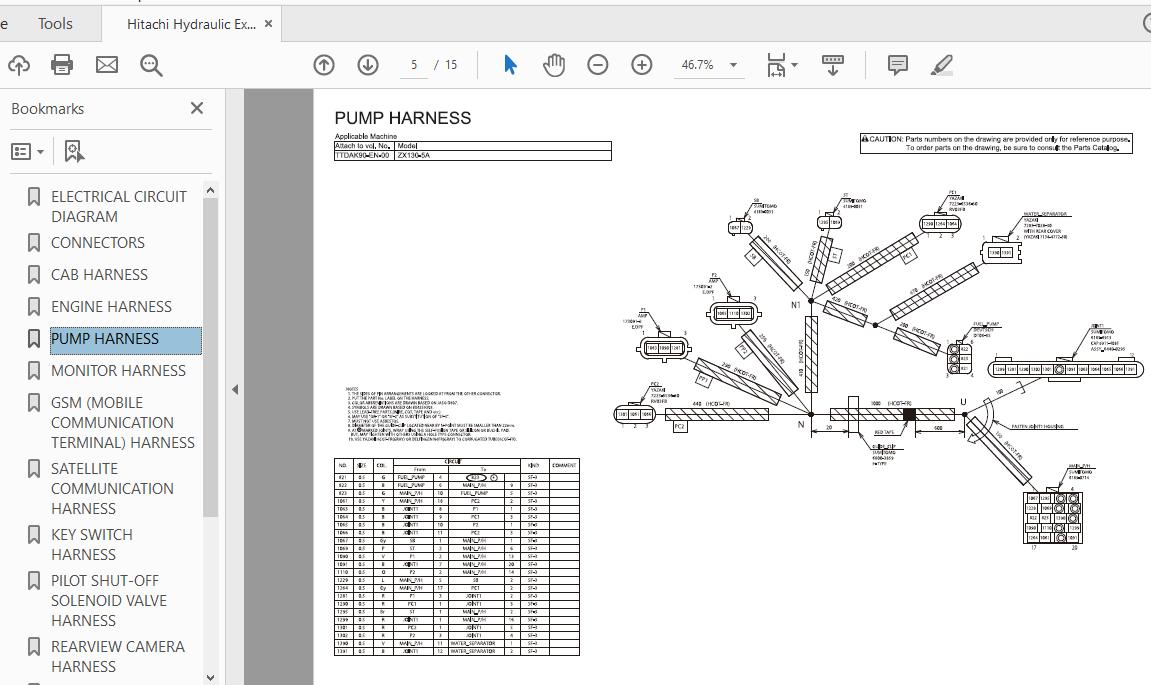The height and width of the screenshot is (685, 1151).
Task: Go to the next page with the down arrow
Action: [x=367, y=64]
